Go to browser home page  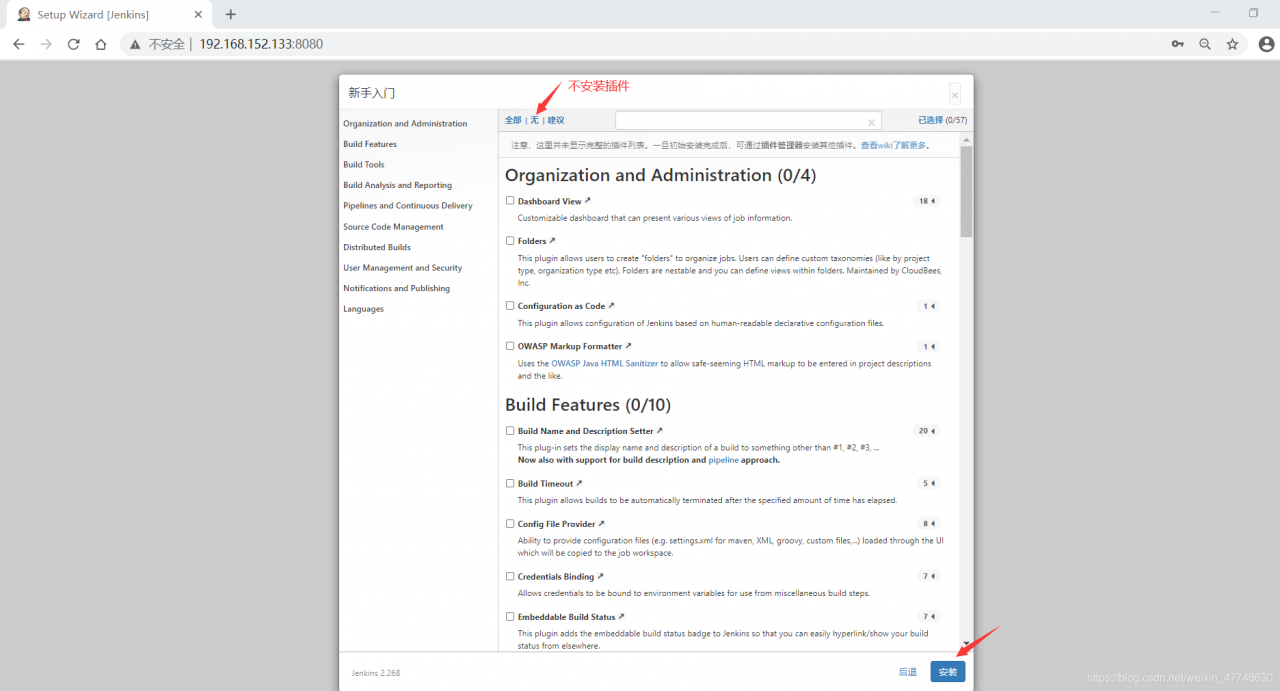pyautogui.click(x=101, y=44)
